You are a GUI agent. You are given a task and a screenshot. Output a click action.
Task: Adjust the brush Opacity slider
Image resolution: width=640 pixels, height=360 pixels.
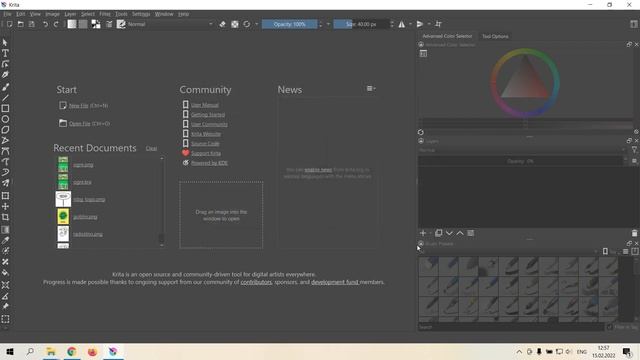(x=289, y=24)
